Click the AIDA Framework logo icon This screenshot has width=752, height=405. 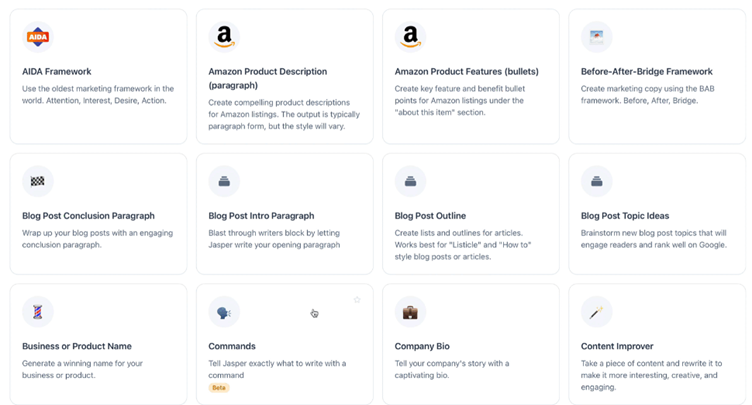pyautogui.click(x=38, y=37)
